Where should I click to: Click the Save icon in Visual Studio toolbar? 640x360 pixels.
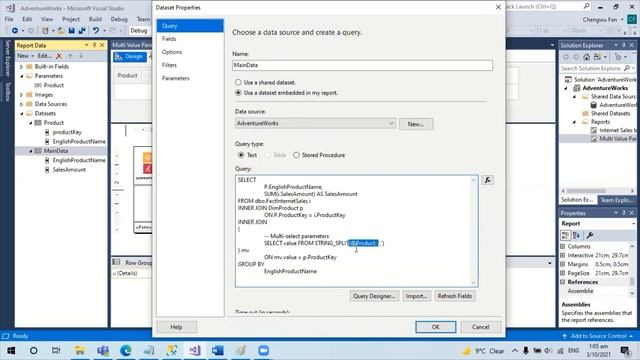coord(71,31)
